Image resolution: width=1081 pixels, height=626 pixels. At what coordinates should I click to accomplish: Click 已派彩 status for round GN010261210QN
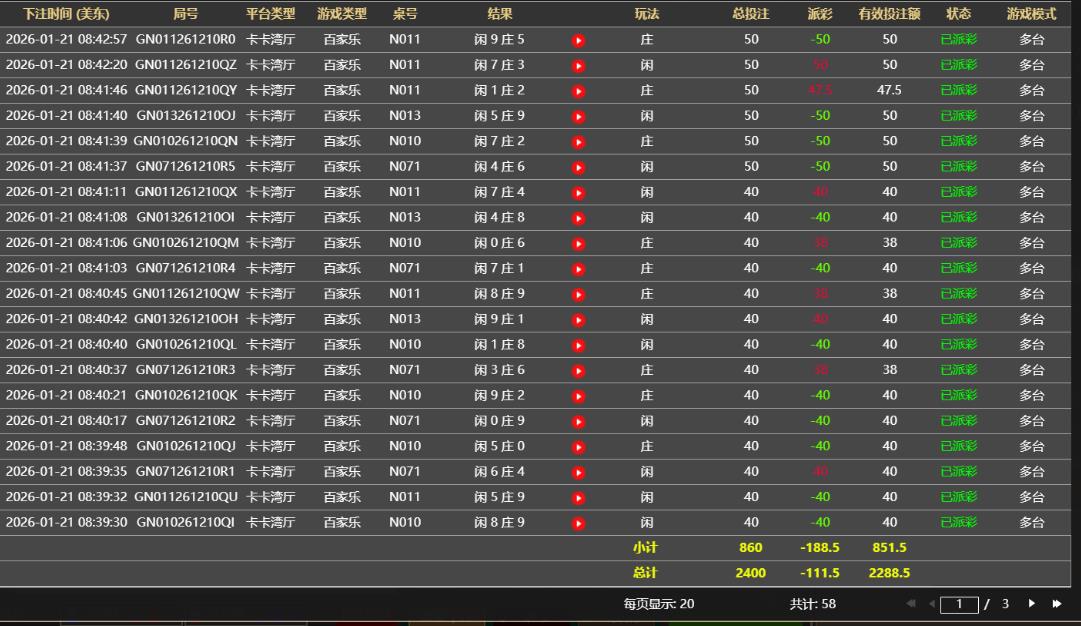coord(958,141)
